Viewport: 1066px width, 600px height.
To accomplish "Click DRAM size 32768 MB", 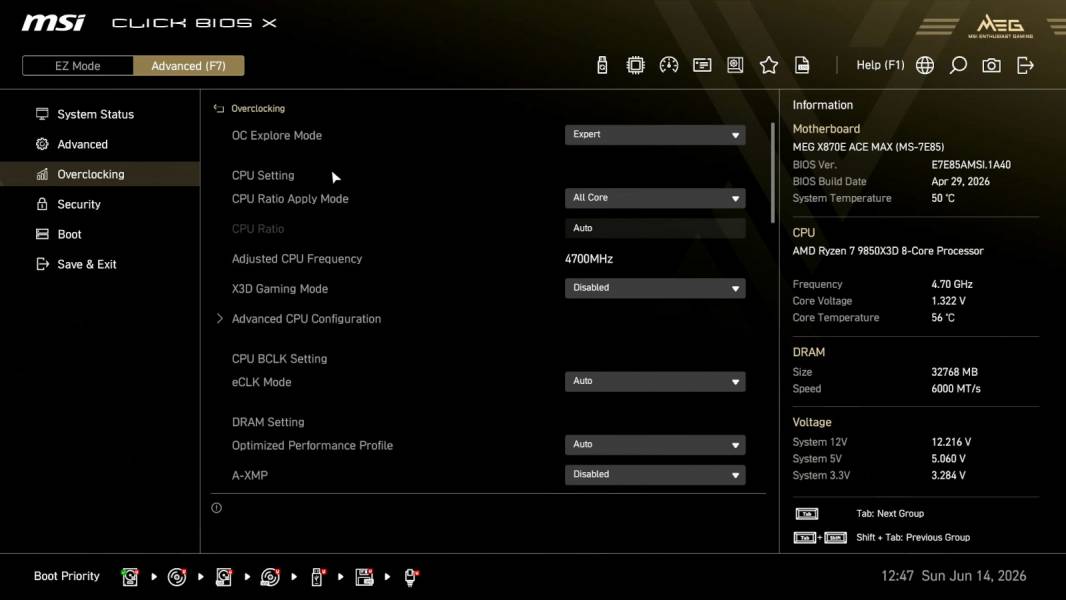I will [x=955, y=372].
